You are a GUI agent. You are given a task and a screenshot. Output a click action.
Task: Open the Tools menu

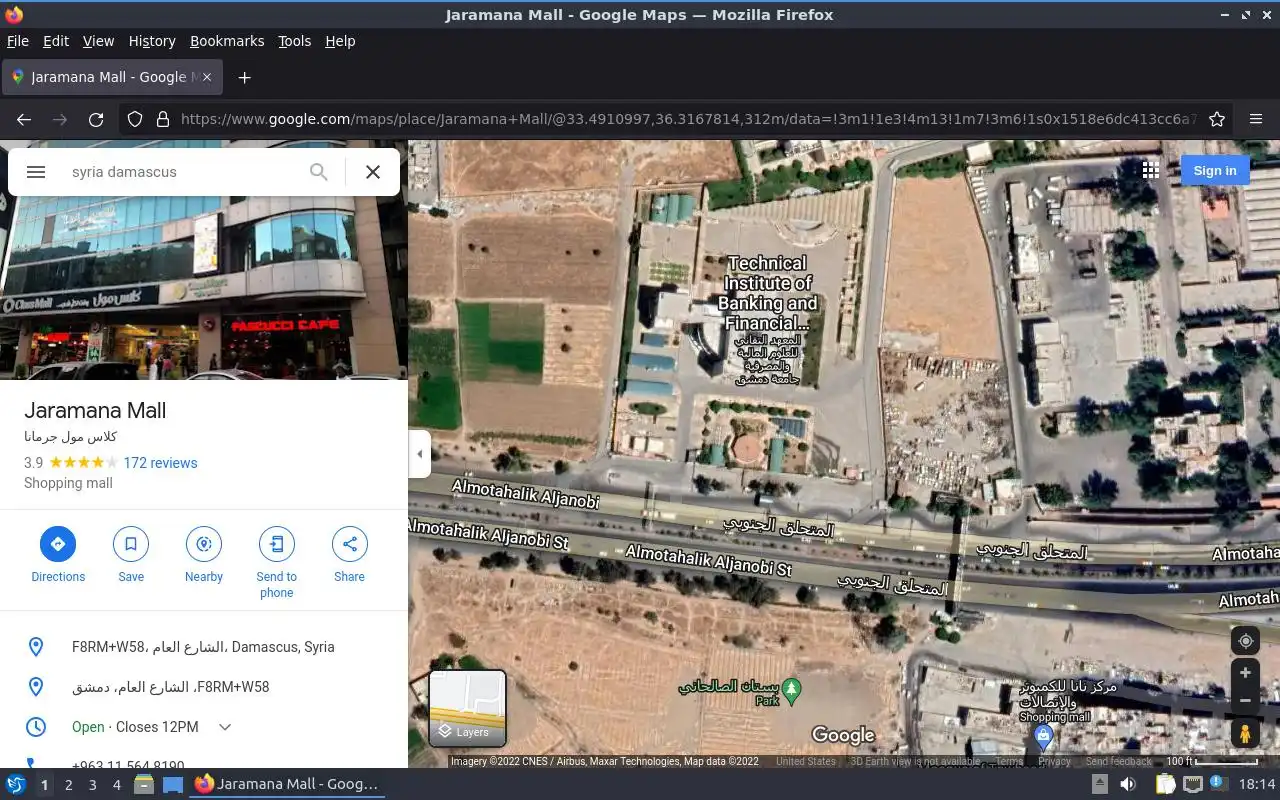(294, 41)
